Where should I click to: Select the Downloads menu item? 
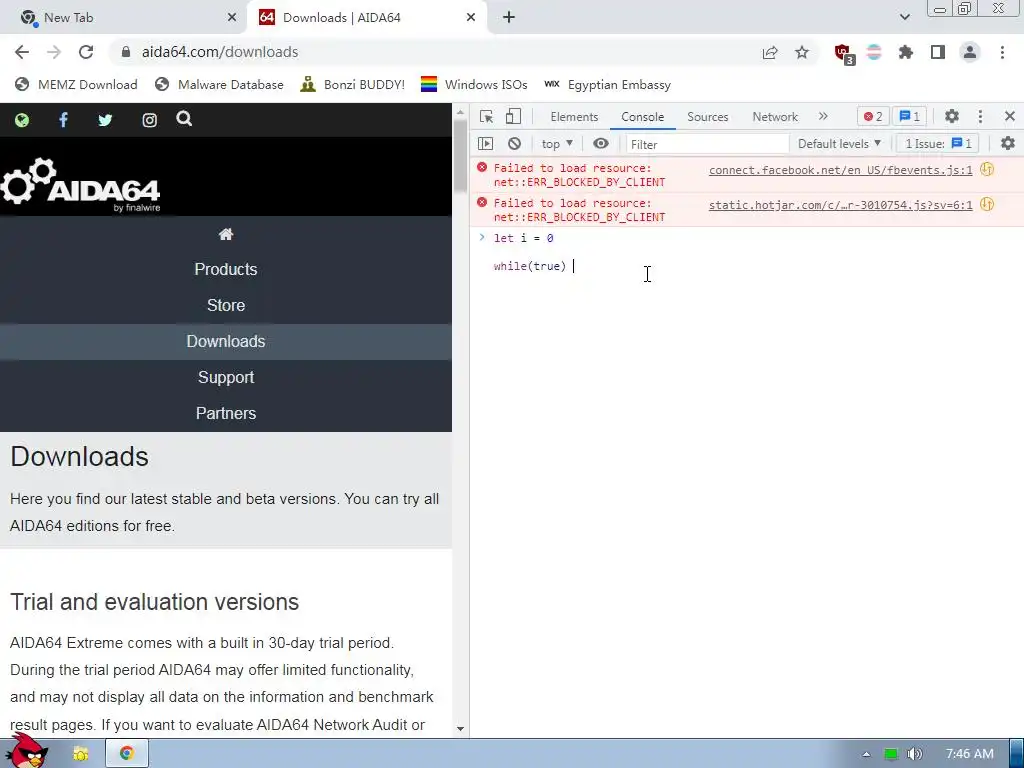(226, 341)
